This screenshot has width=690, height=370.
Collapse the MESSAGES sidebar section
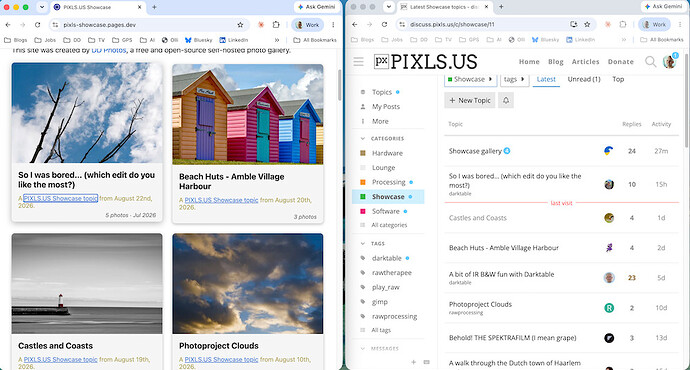380,348
